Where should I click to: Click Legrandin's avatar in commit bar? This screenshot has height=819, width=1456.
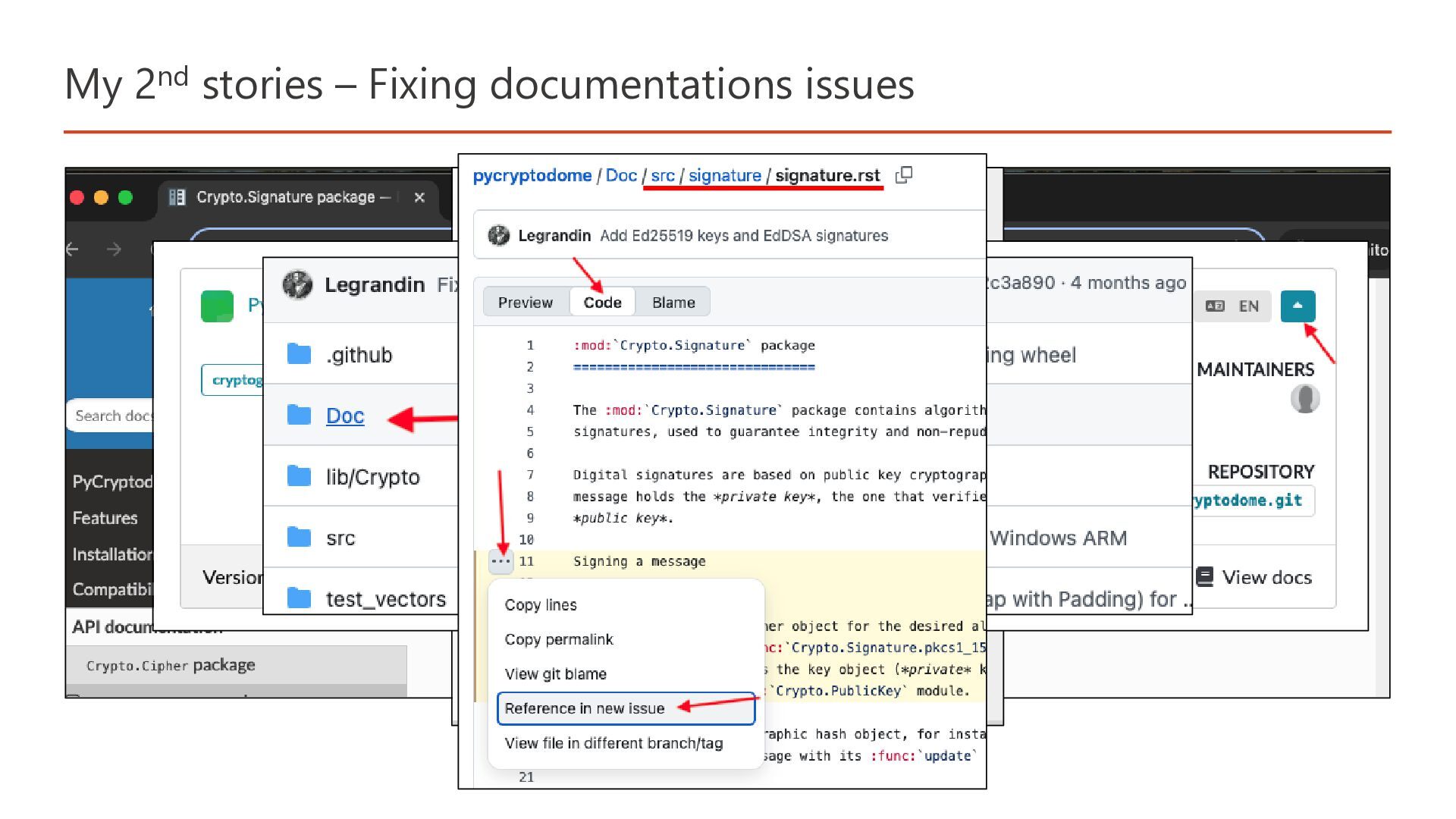[498, 236]
